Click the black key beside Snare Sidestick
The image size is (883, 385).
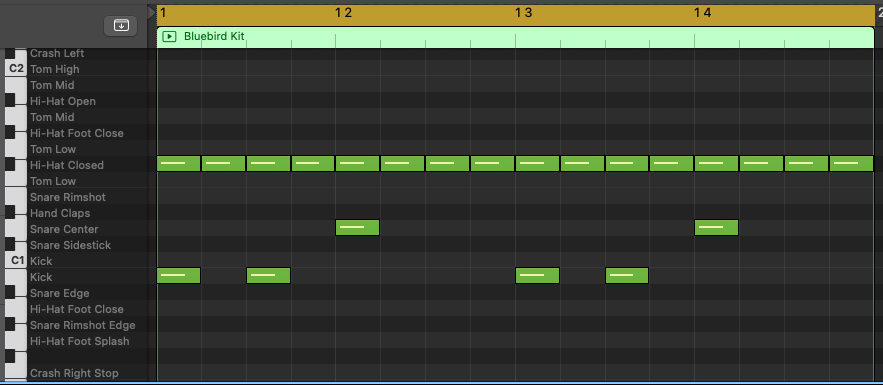point(10,244)
